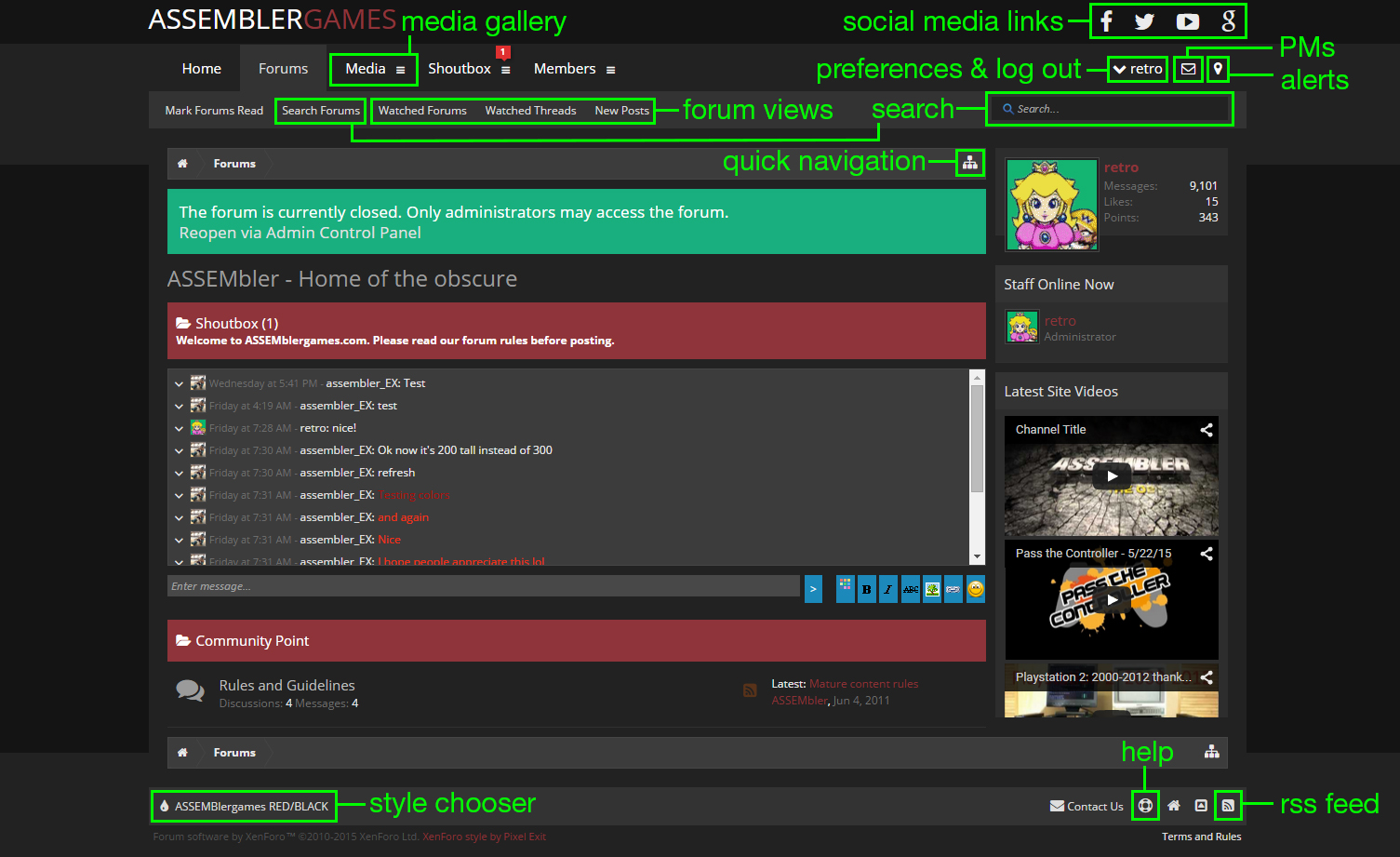Screen dimensions: 1400x857
Task: Toggle bold formatting in shoutbox
Action: (866, 588)
